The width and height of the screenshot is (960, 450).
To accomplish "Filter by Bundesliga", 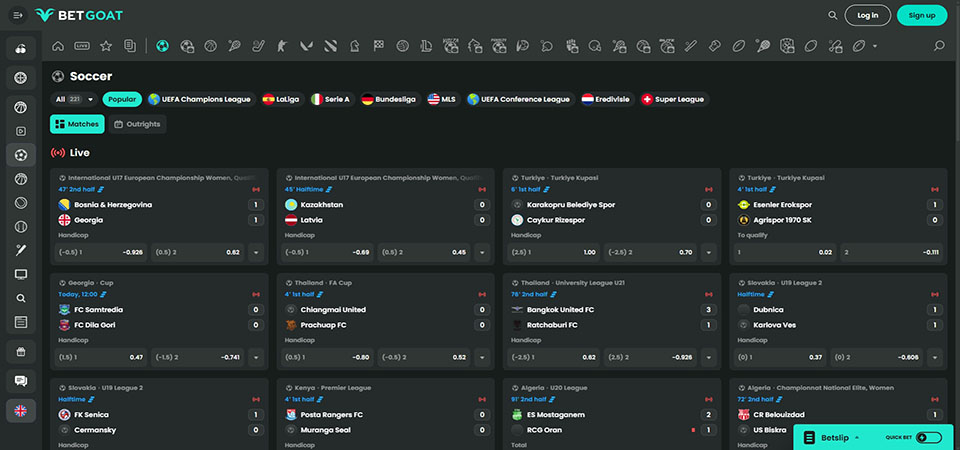I will pos(389,99).
